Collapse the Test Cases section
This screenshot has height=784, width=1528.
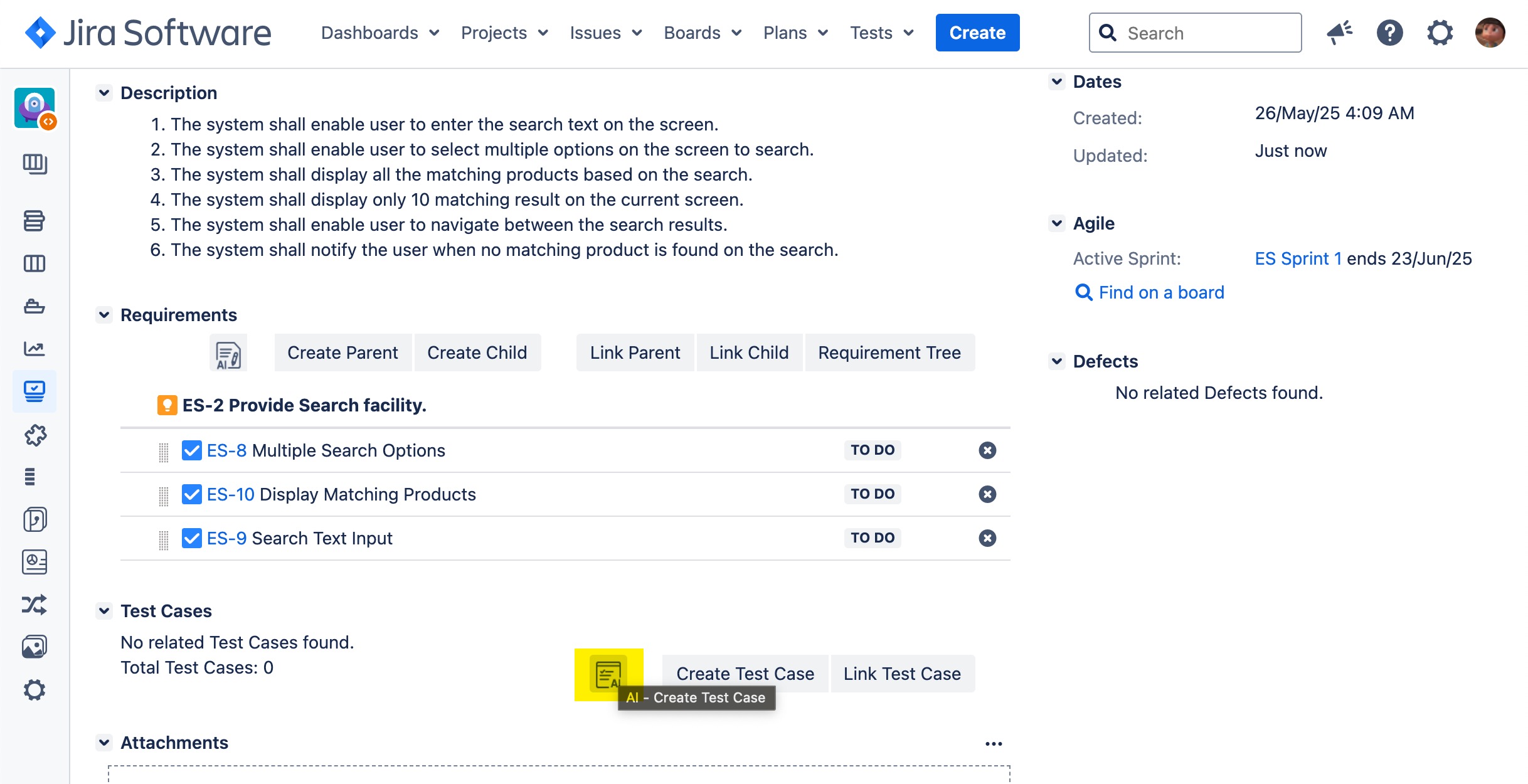click(x=104, y=611)
